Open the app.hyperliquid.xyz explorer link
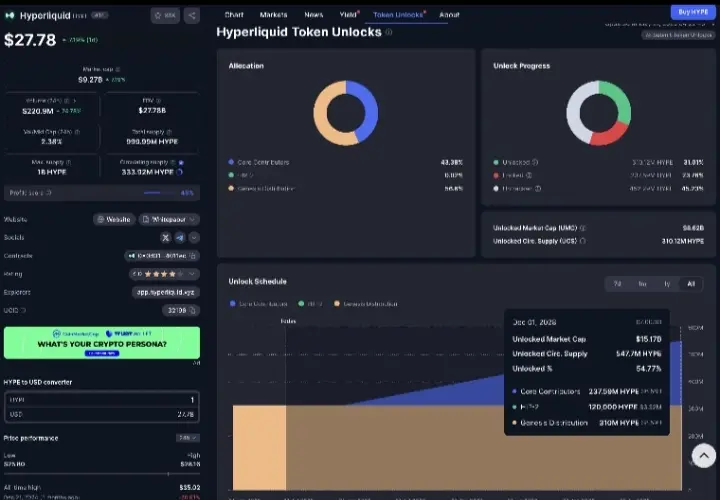Image resolution: width=720 pixels, height=500 pixels. (x=166, y=292)
